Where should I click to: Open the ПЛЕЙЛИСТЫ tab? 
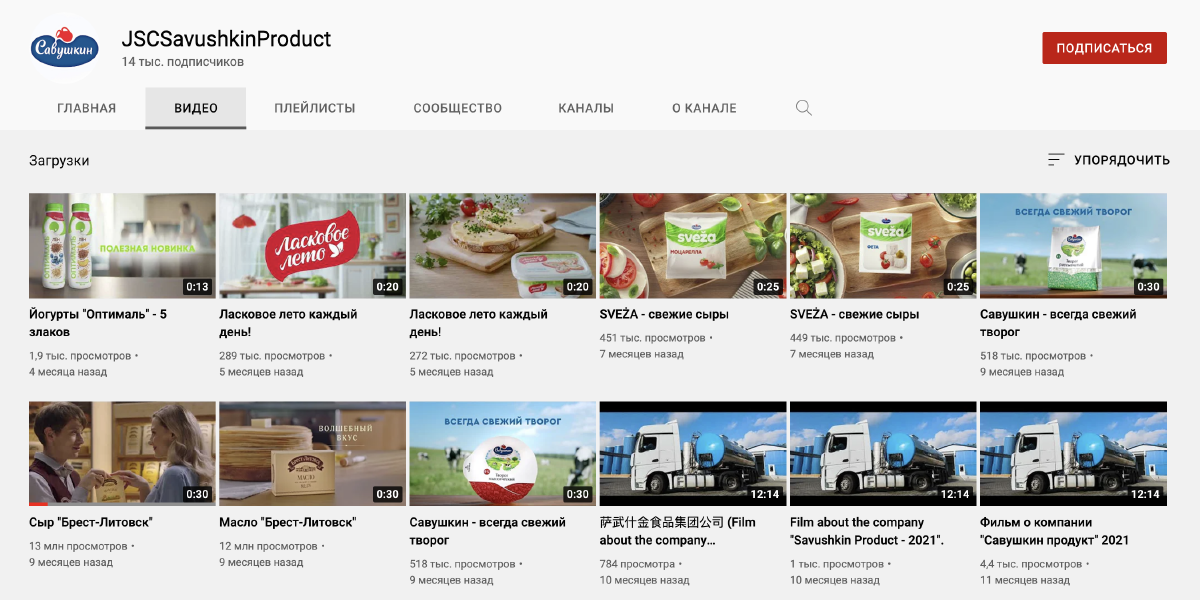coord(315,108)
